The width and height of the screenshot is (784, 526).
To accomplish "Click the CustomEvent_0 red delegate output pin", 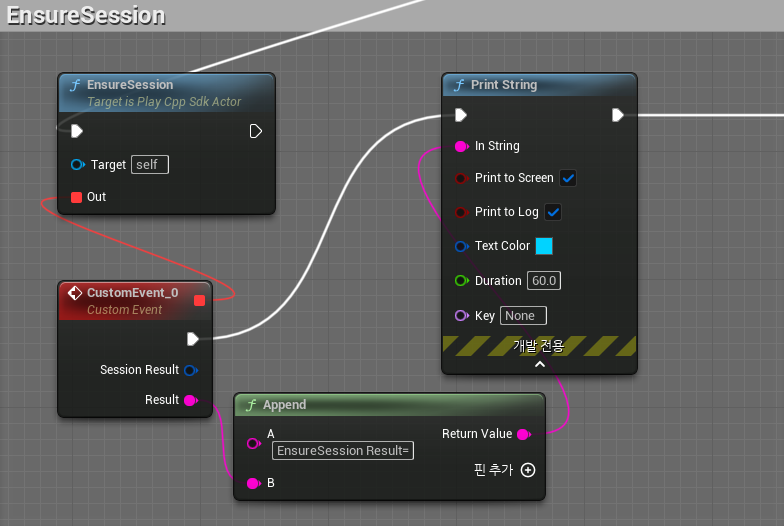I will point(199,300).
